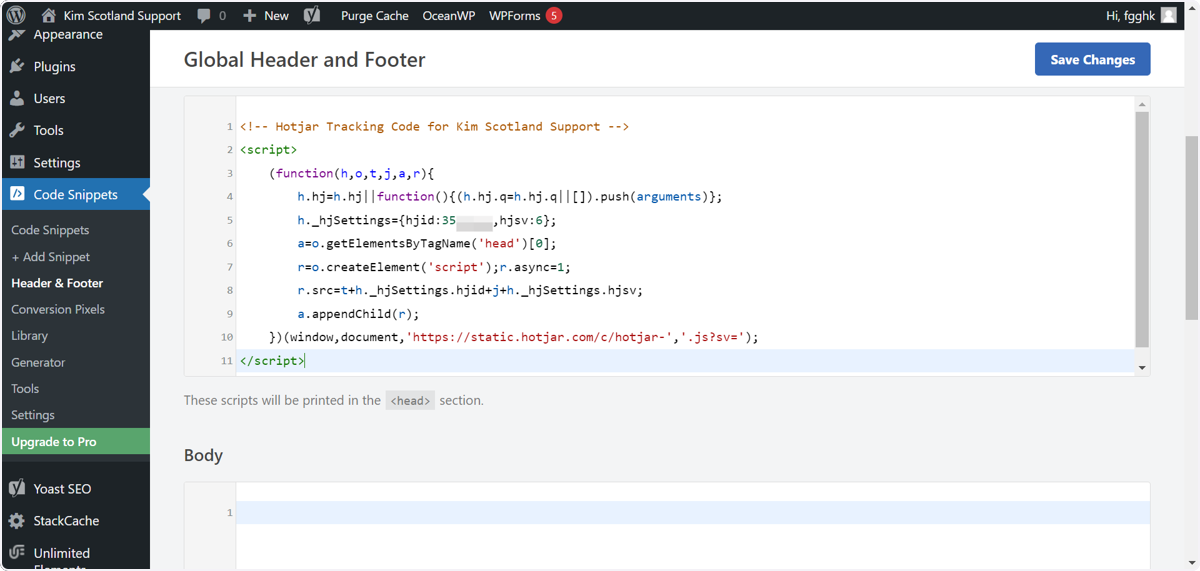Screen dimensions: 1200x571
Task: Click the user avatar next to Hi, fgghk
Action: pos(1169,15)
